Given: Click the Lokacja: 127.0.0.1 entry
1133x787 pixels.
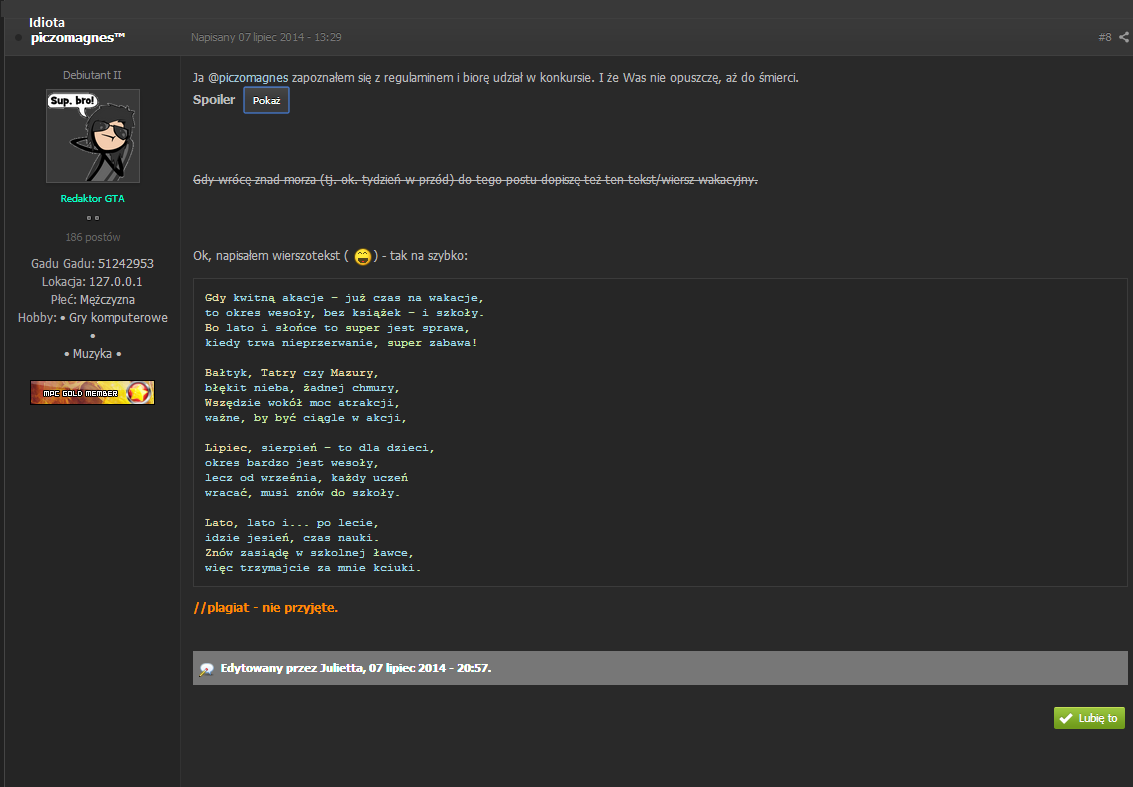Looking at the screenshot, I should (x=92, y=282).
